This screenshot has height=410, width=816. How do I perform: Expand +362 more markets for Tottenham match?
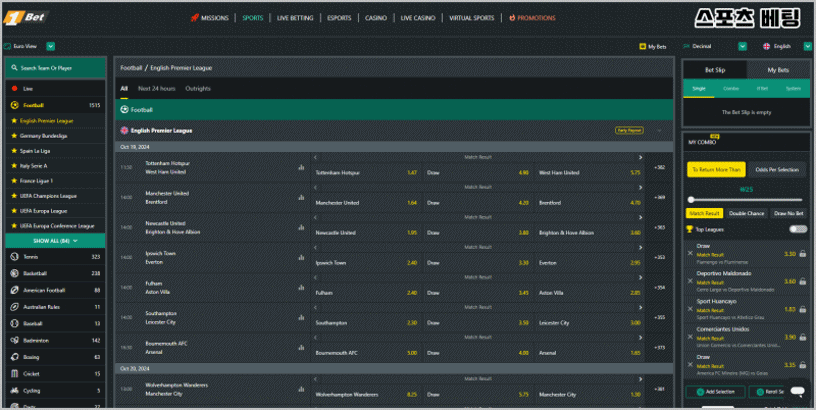coord(659,168)
